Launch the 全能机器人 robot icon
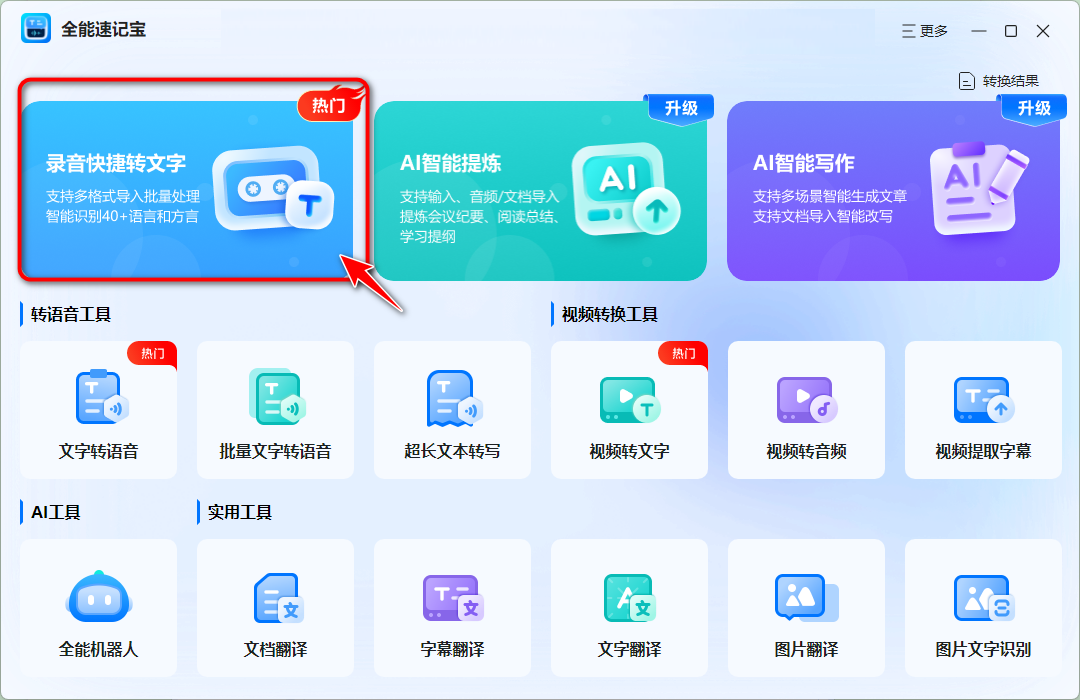 pos(99,596)
